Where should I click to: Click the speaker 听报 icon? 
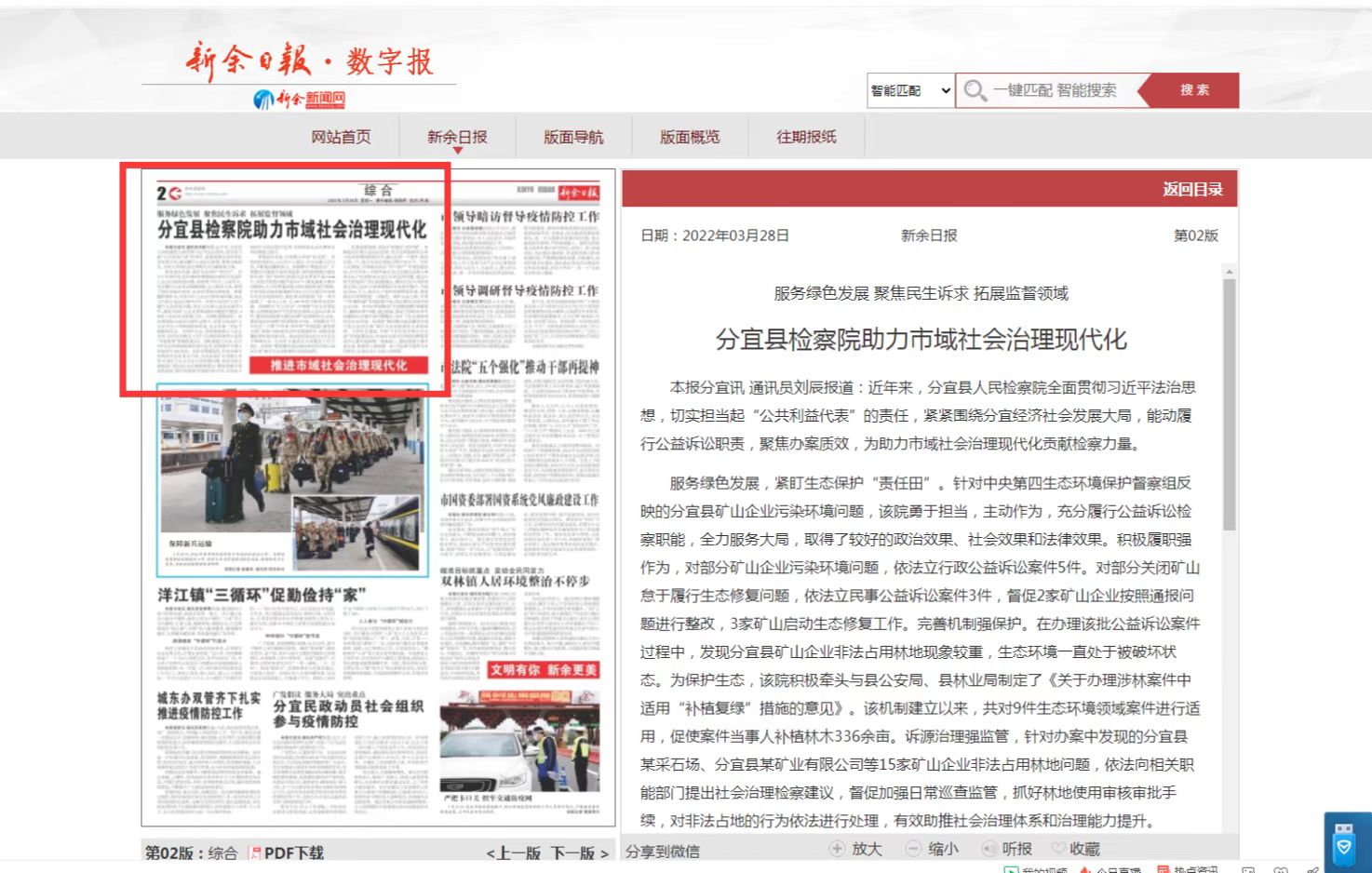pos(989,849)
